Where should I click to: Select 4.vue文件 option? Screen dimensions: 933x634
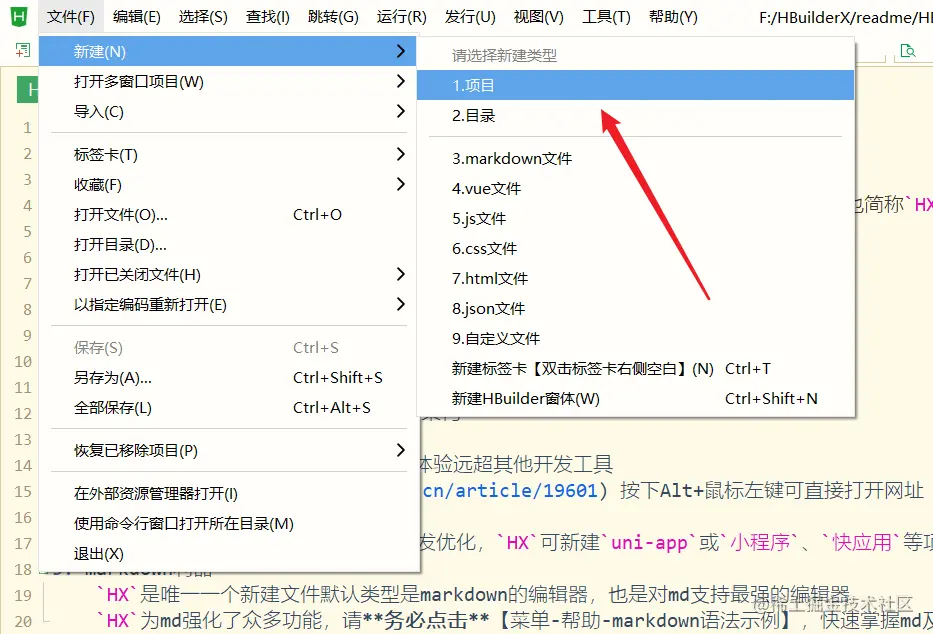tap(635, 189)
